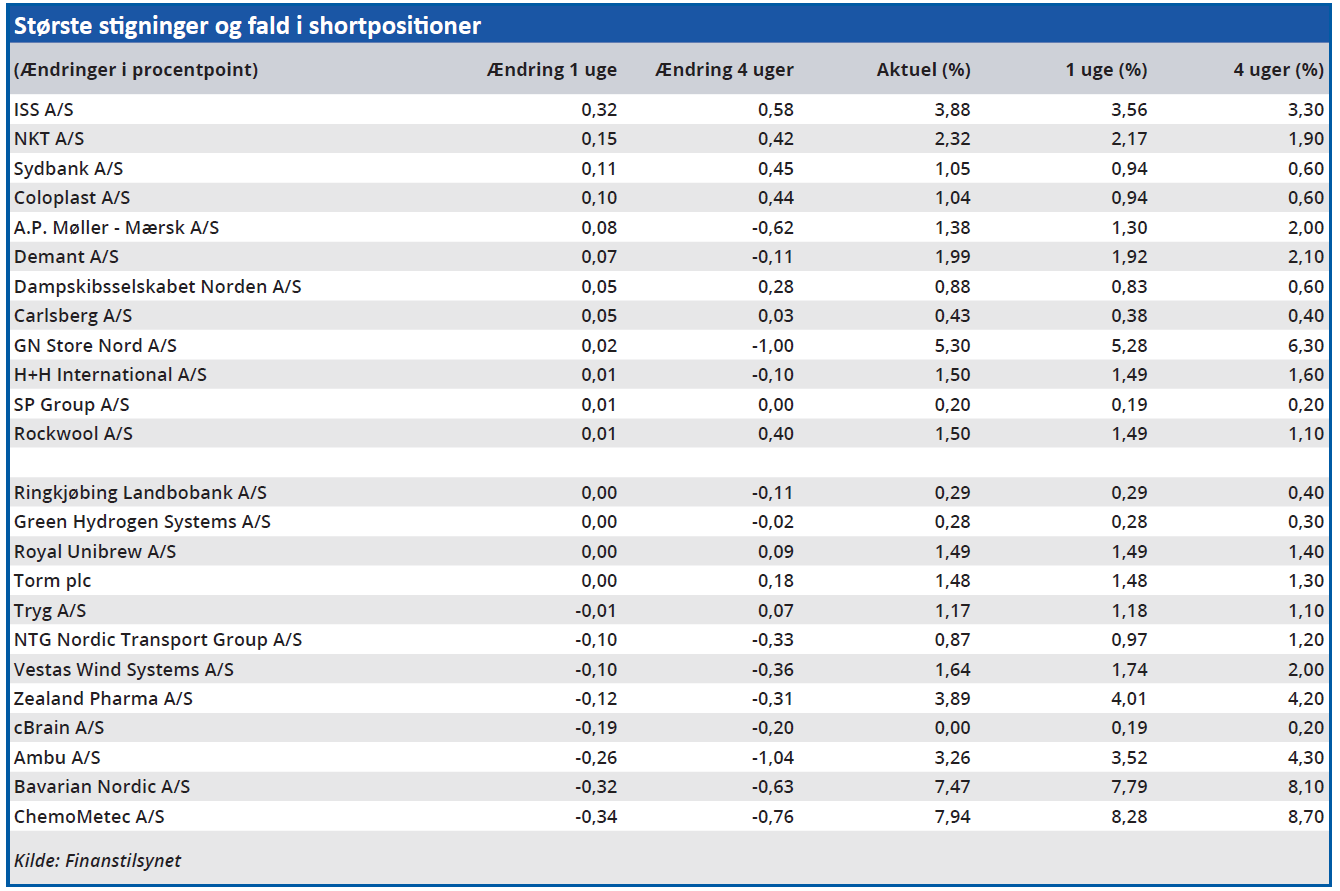Click ISS A/S 1-week change 0,32
Viewport: 1340px width, 891px height.
[599, 110]
